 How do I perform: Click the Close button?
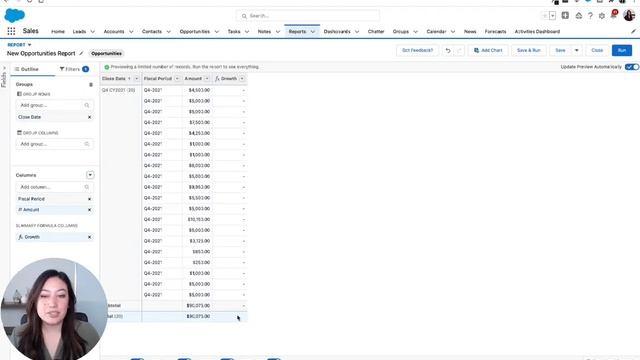coord(597,50)
